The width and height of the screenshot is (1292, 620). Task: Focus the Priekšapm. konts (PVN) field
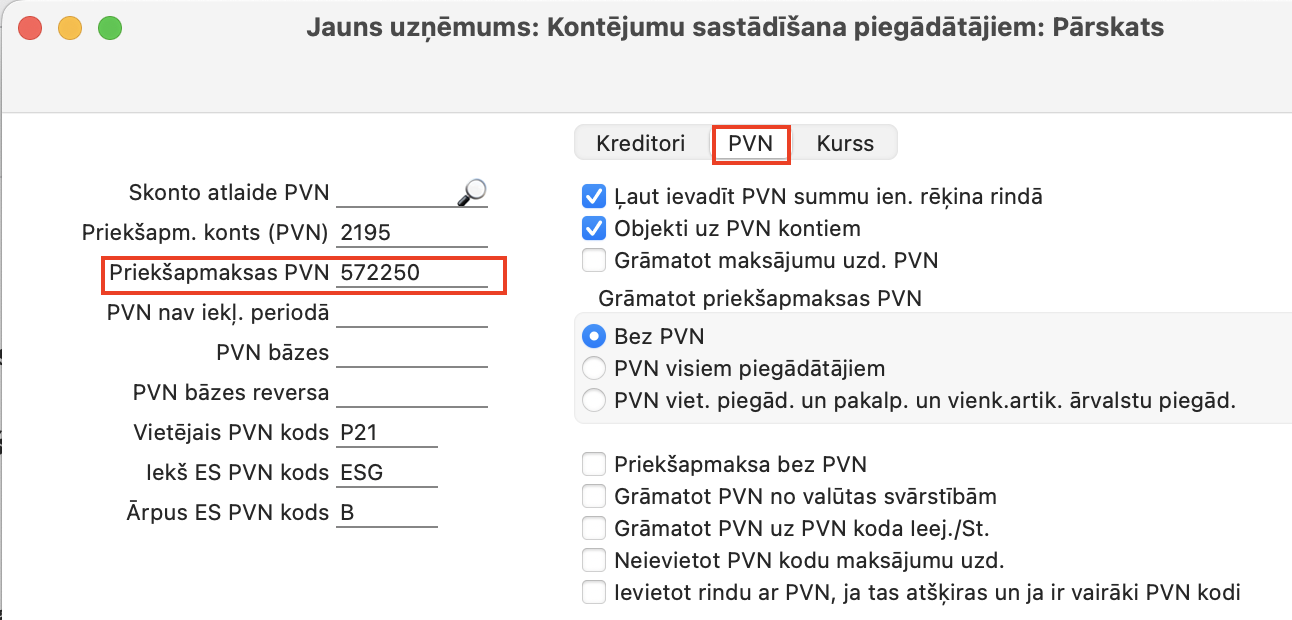(x=412, y=233)
